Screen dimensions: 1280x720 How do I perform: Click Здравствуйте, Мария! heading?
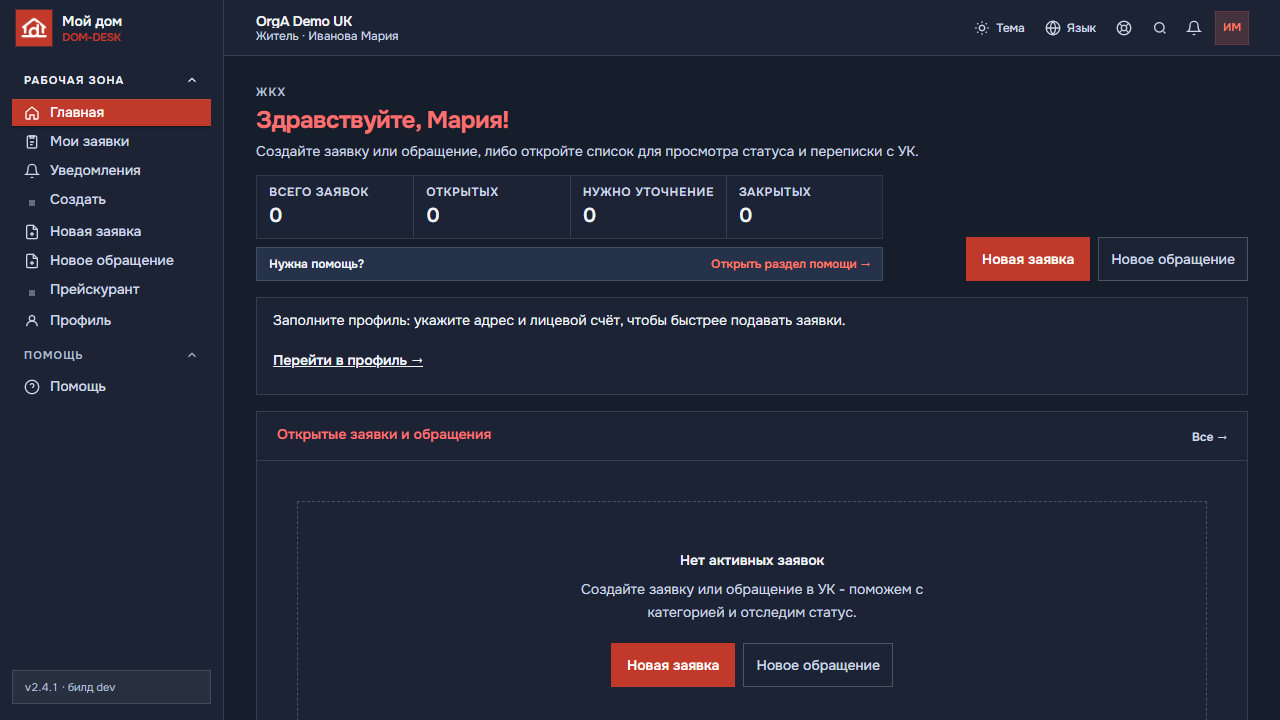click(x=382, y=120)
